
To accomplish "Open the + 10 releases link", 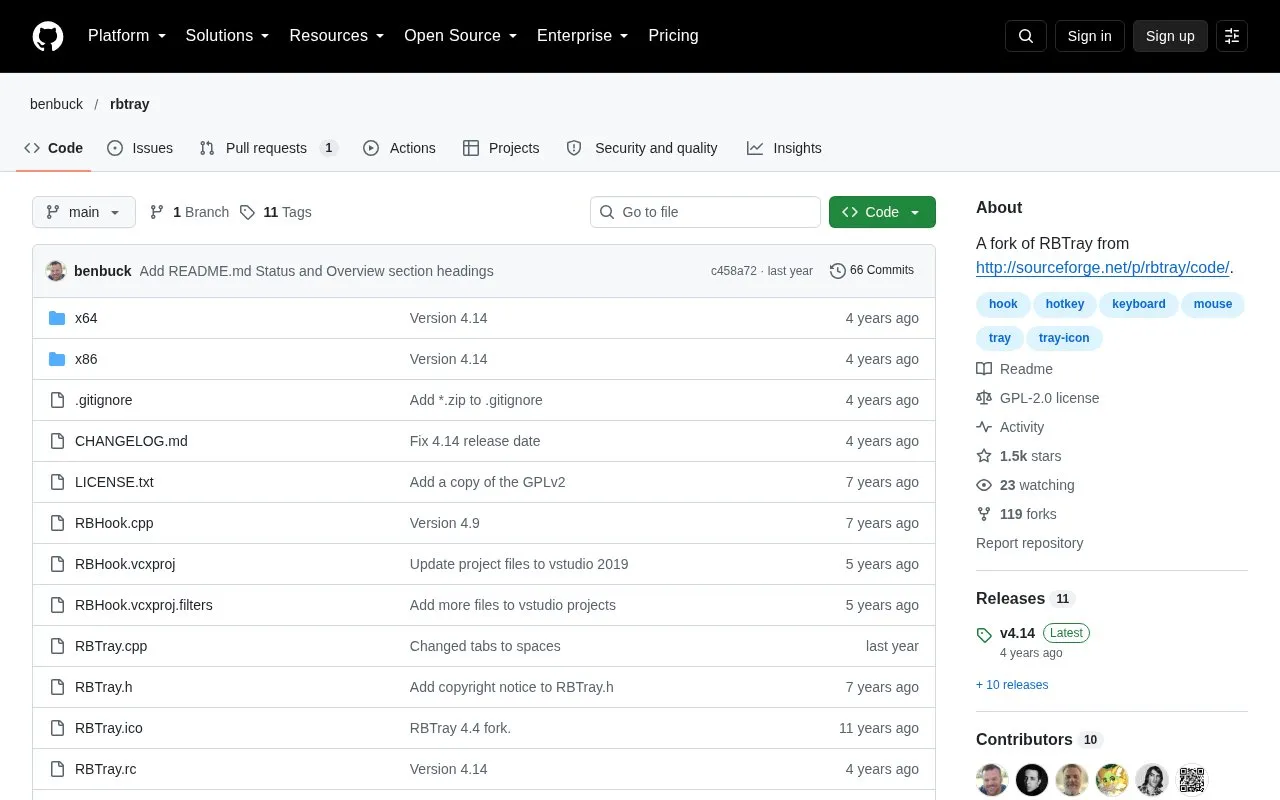I will click(1012, 685).
